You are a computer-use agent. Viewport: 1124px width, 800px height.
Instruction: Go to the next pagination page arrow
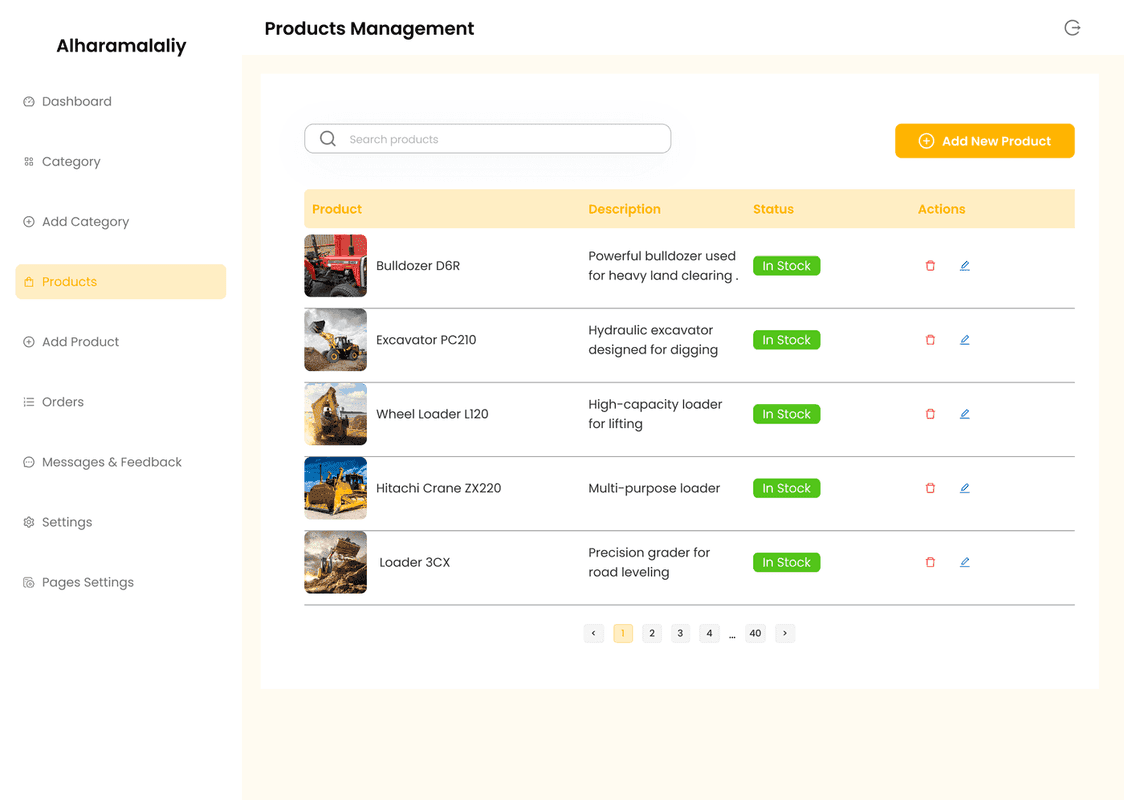[x=785, y=633]
